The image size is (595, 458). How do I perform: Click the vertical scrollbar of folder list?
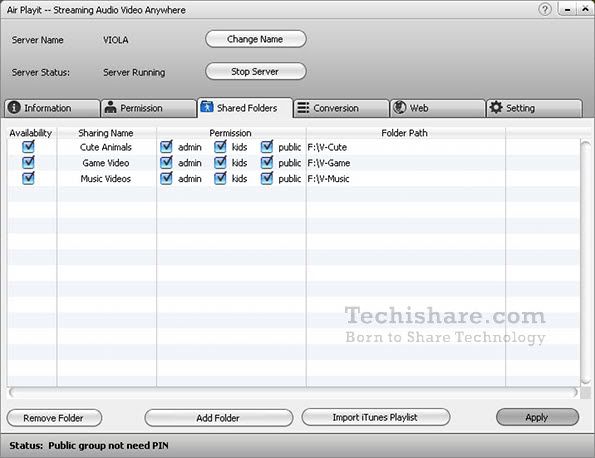click(x=586, y=263)
